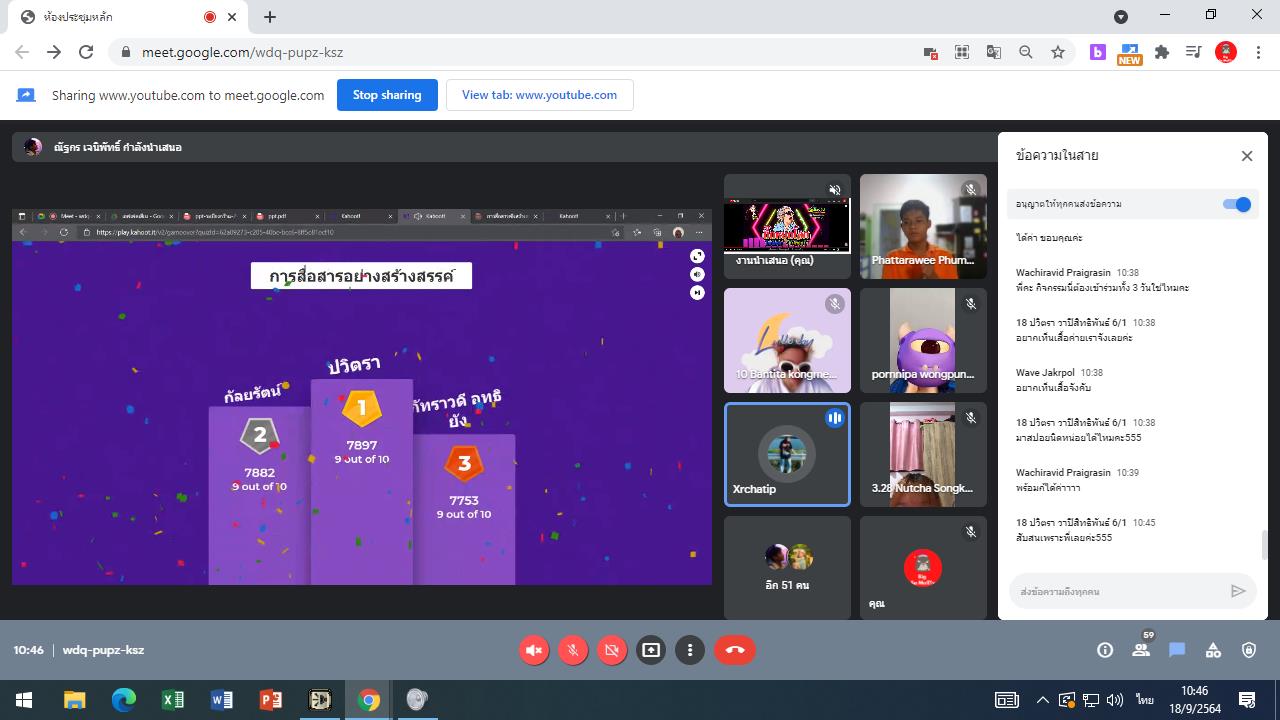Click Stop sharing button
Screen dimensions: 1280x720
[x=387, y=95]
